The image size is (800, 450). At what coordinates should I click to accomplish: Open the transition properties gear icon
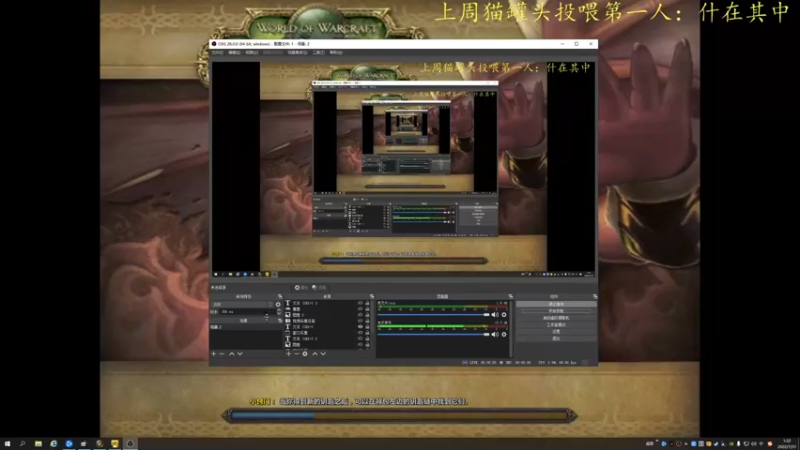[278, 304]
